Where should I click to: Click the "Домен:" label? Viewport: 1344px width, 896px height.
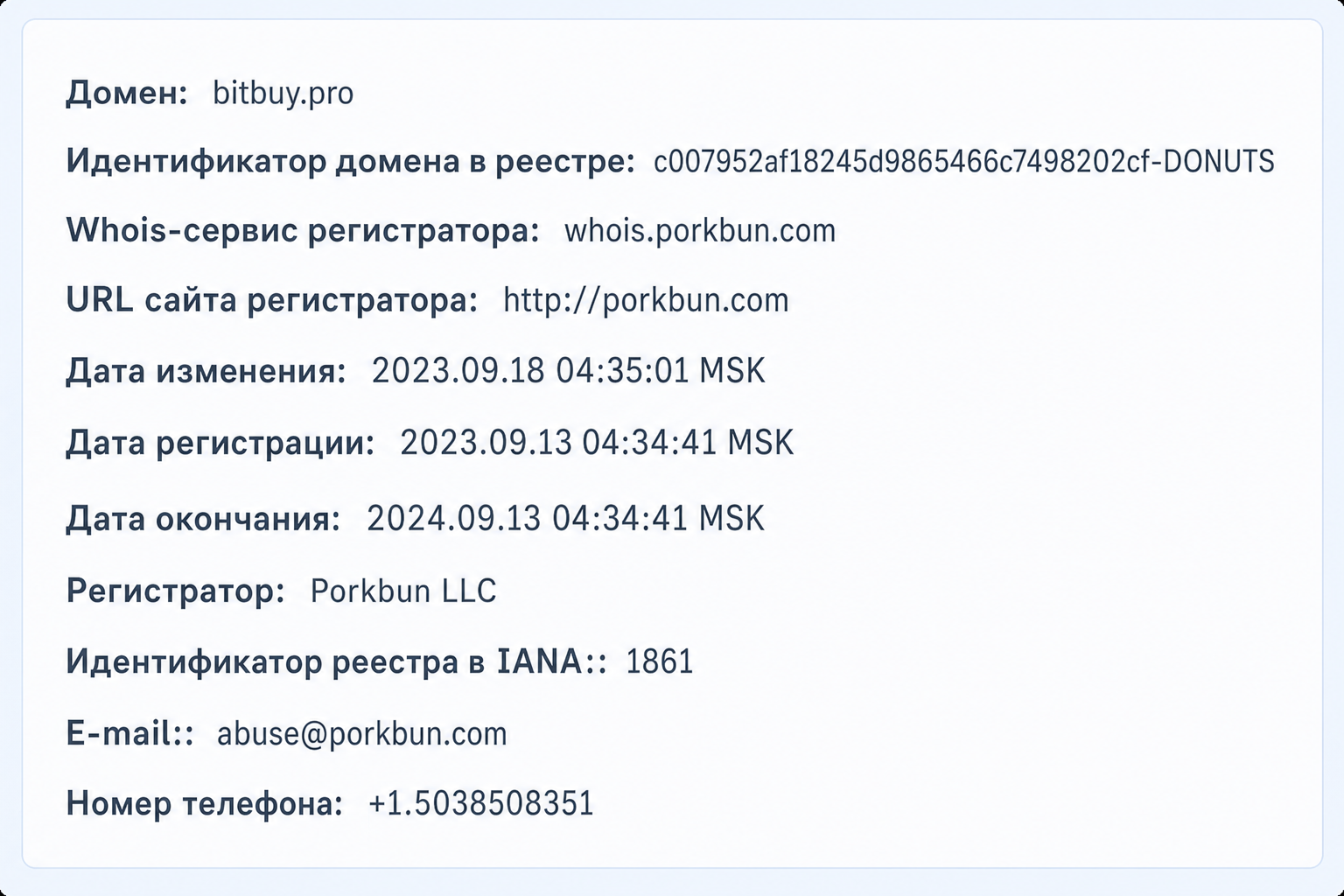(x=127, y=92)
